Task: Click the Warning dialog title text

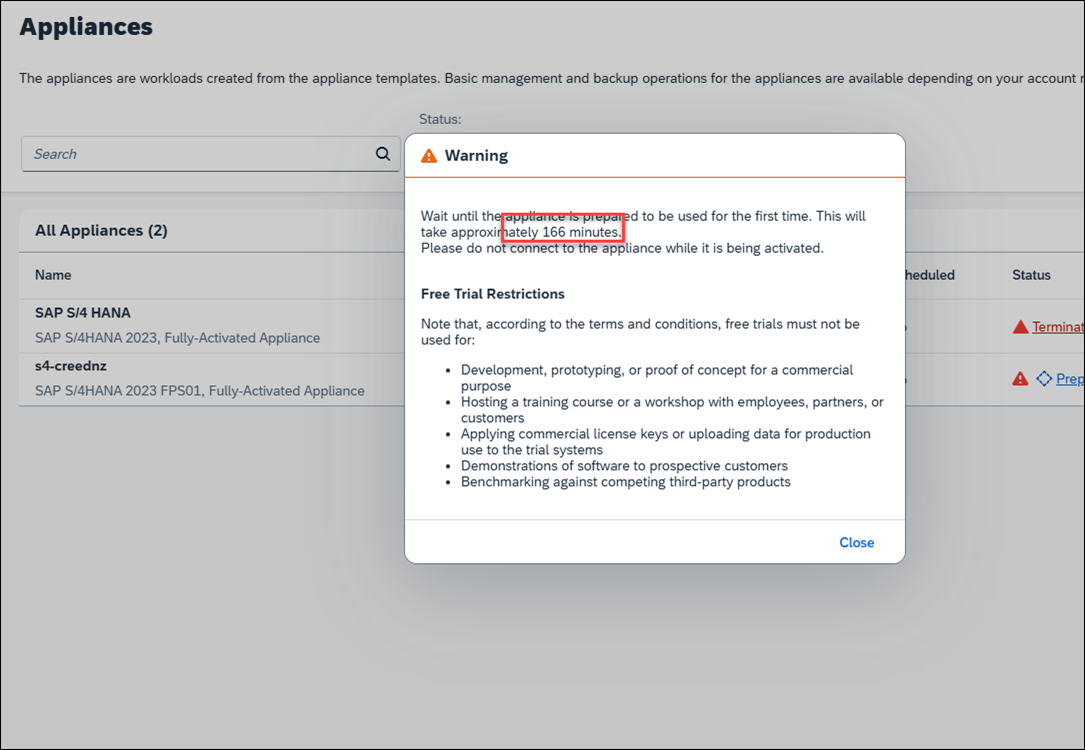Action: coord(476,156)
